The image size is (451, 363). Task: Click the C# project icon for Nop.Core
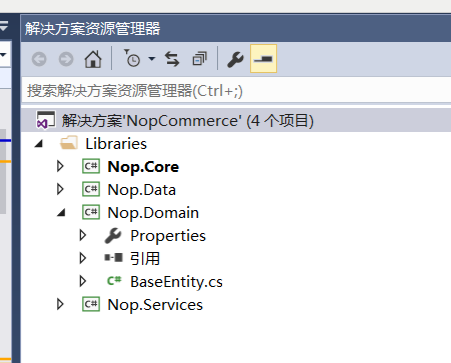(x=91, y=166)
